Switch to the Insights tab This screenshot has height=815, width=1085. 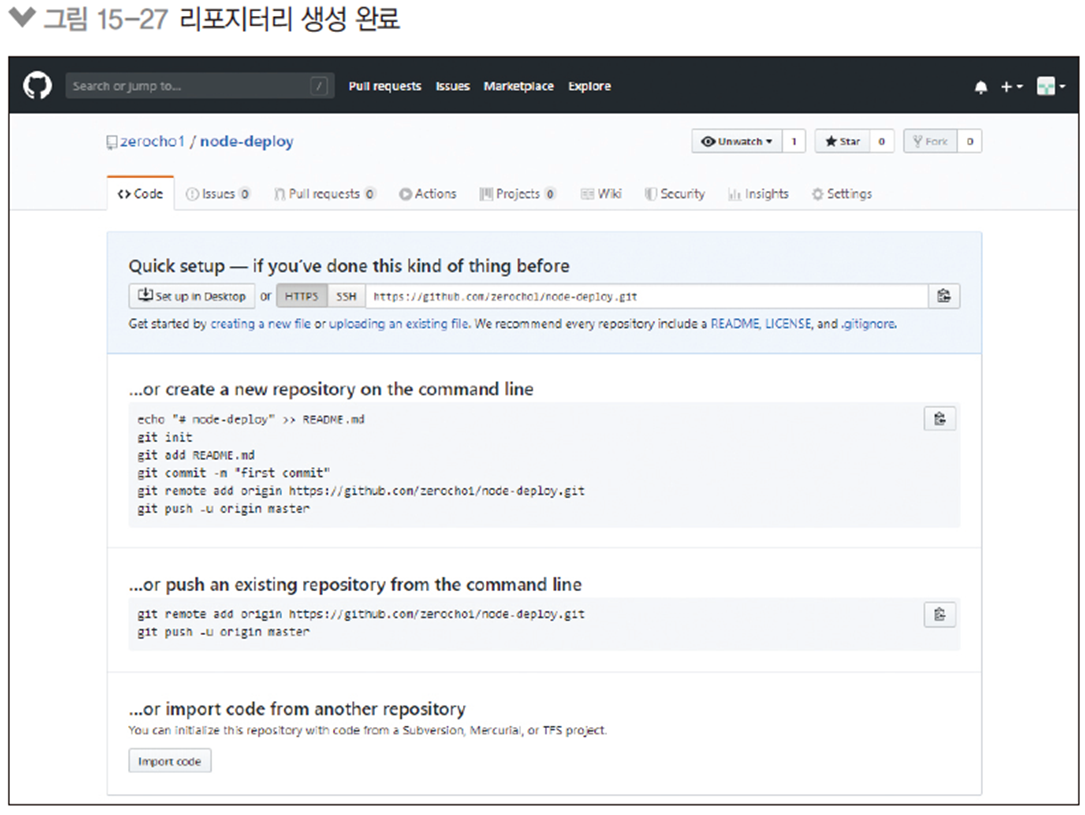758,194
